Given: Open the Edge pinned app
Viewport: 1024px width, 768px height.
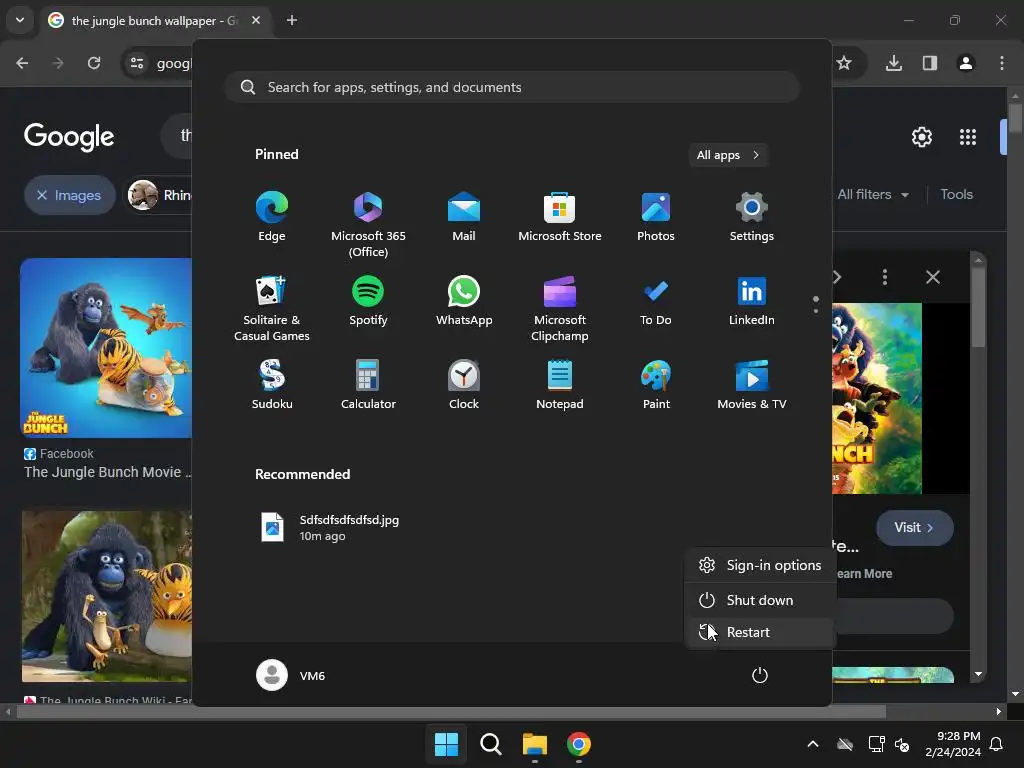Looking at the screenshot, I should (272, 217).
